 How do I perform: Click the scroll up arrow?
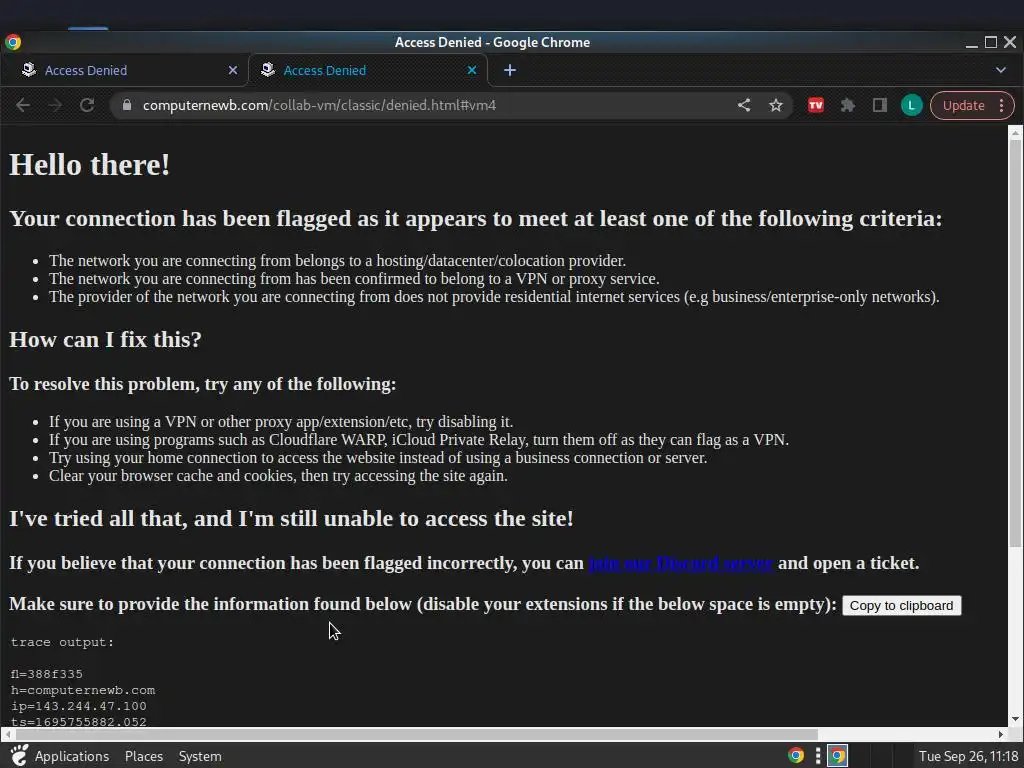click(x=1015, y=133)
